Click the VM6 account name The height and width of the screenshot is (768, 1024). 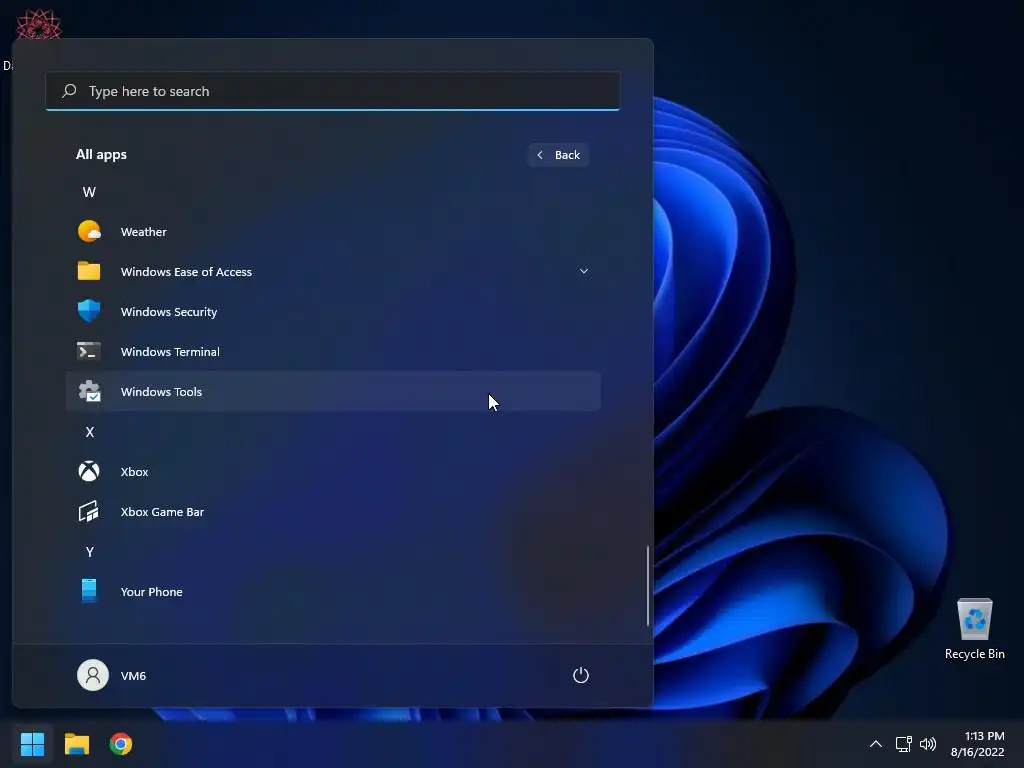pyautogui.click(x=133, y=676)
